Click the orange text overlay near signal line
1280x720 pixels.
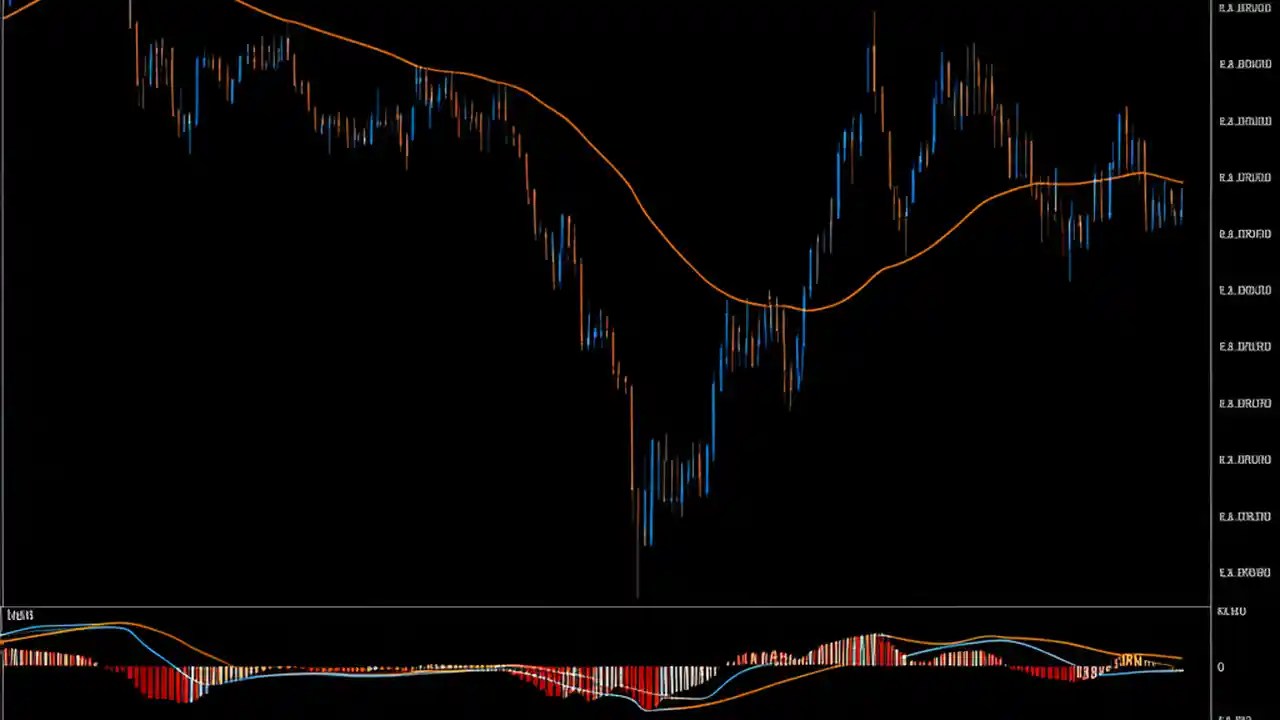[1128, 660]
